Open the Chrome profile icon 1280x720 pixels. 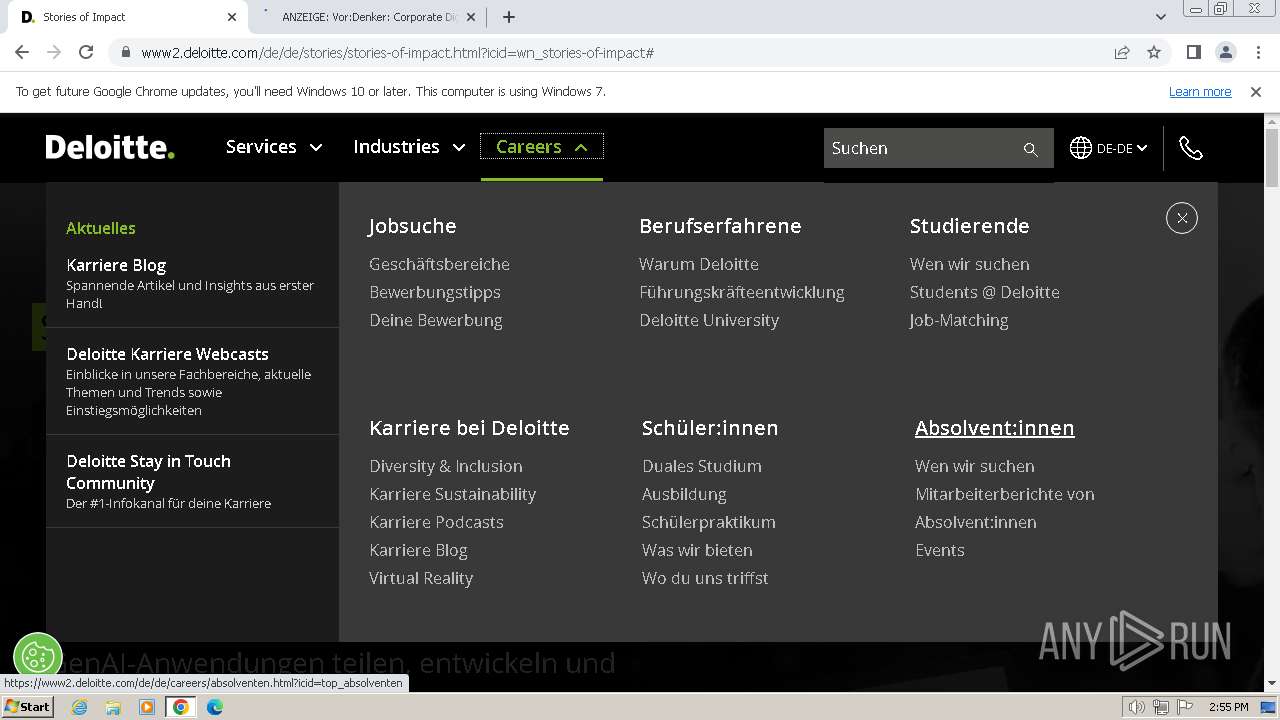[1225, 52]
